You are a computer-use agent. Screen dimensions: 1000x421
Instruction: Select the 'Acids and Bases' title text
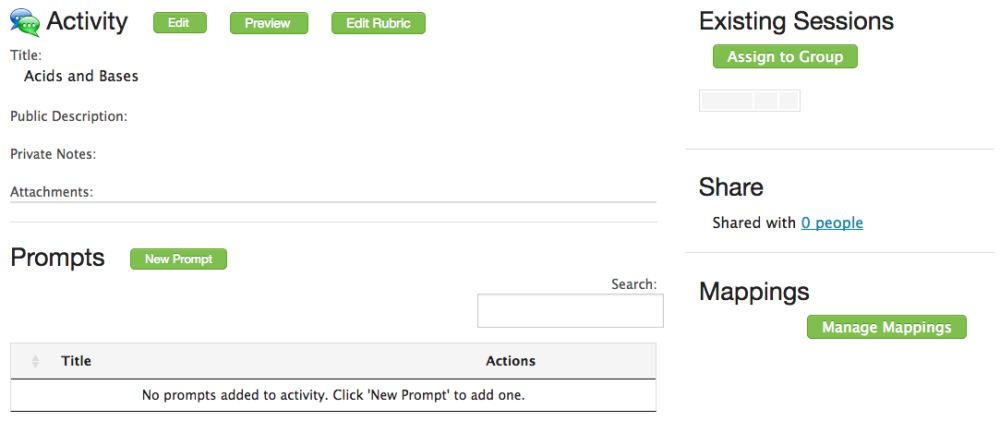81,76
